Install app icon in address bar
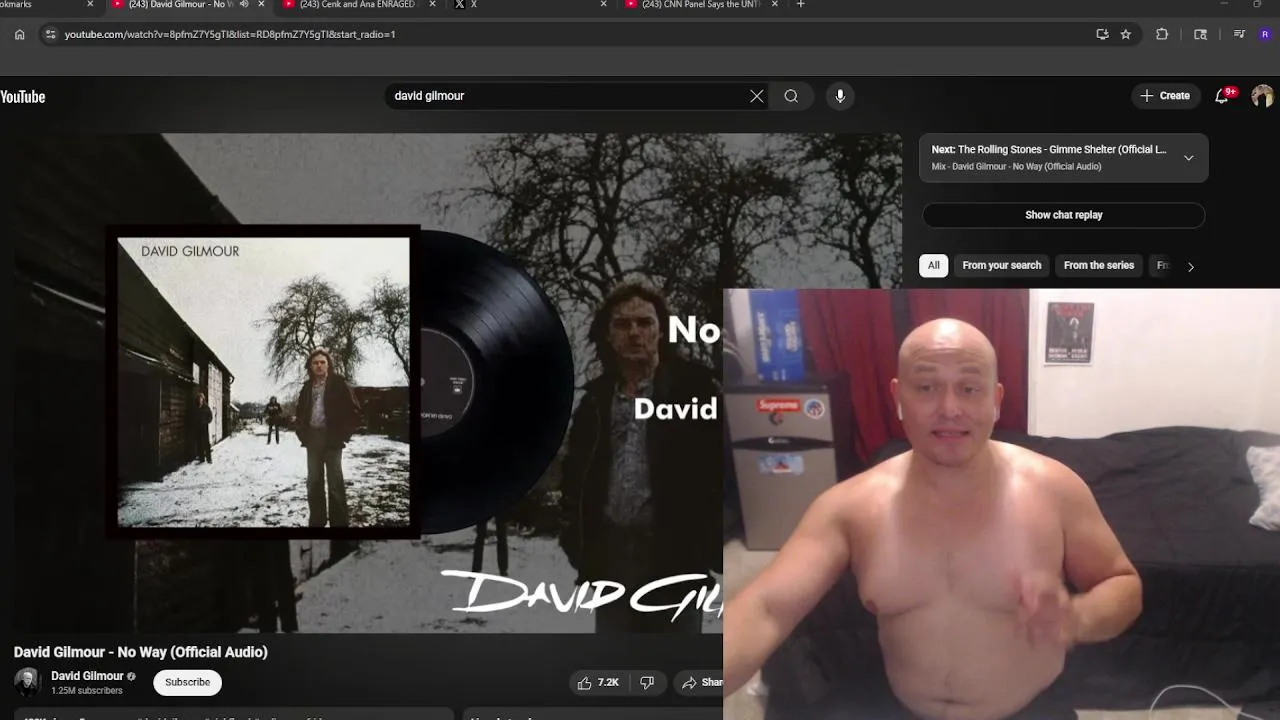This screenshot has height=720, width=1280. (x=1102, y=34)
